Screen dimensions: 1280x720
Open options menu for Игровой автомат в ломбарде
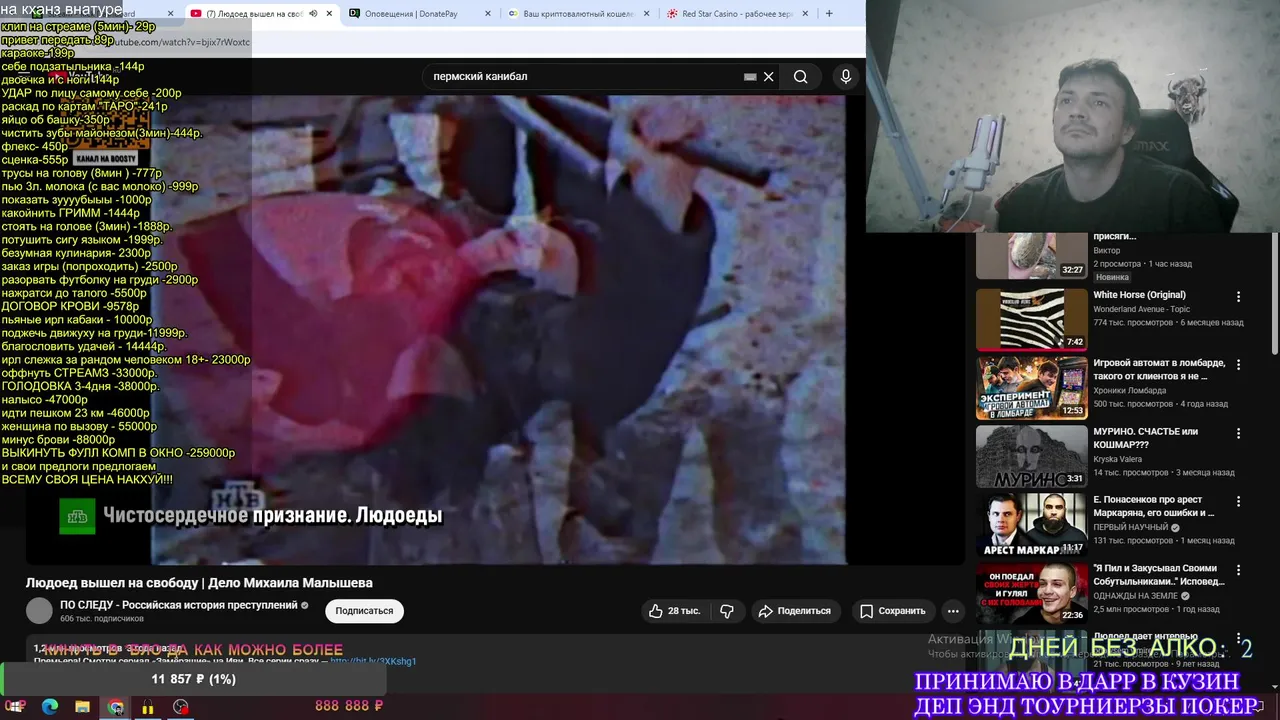coord(1238,365)
